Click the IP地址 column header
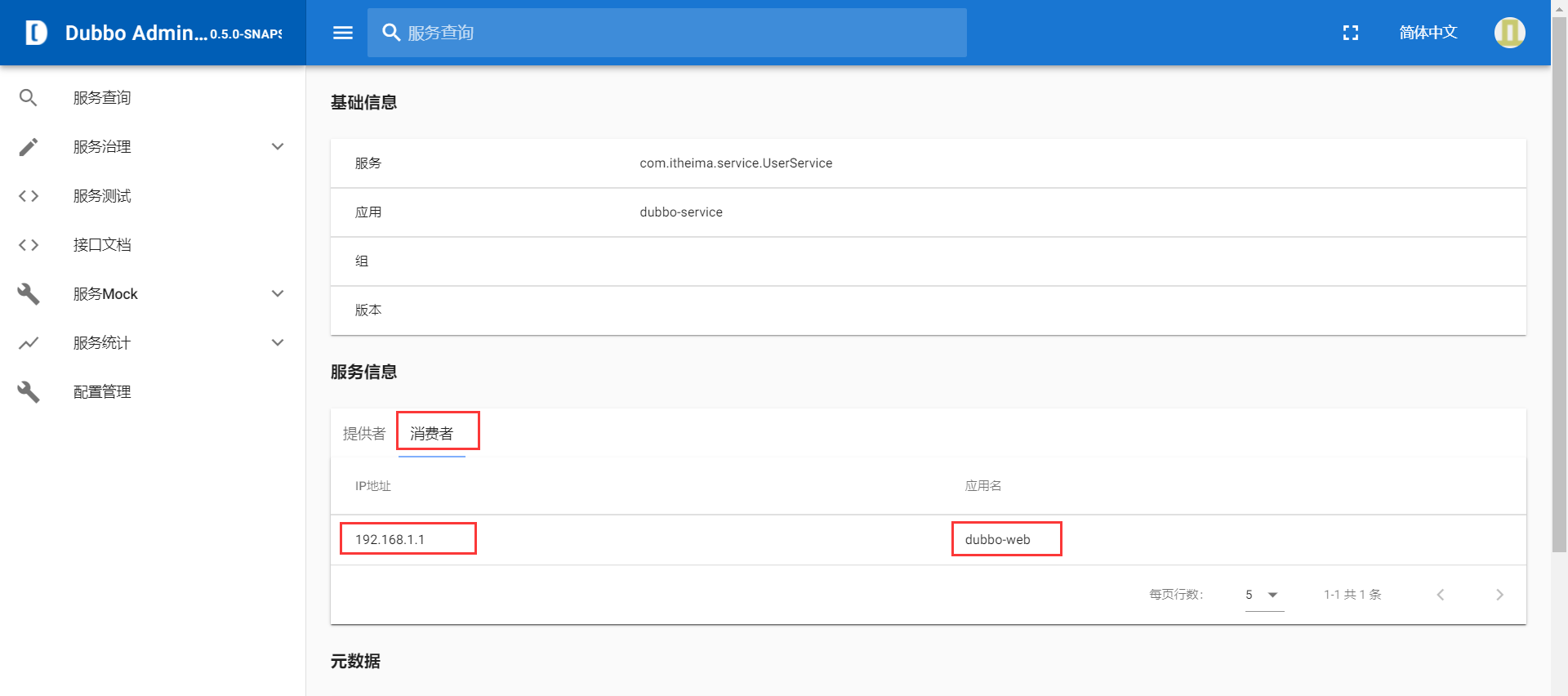 click(x=373, y=486)
